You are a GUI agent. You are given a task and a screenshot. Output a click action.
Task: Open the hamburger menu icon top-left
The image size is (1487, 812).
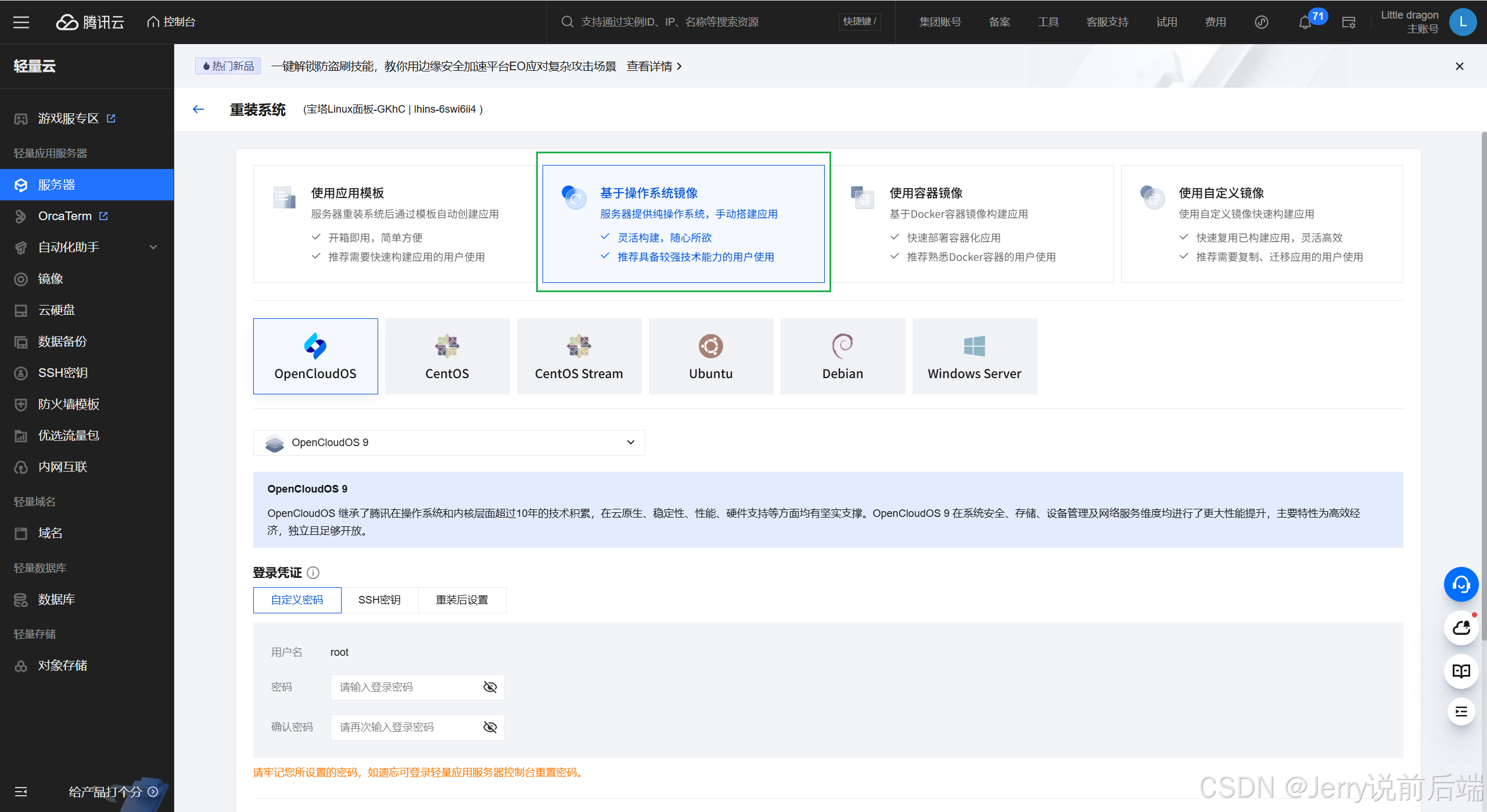(x=21, y=22)
